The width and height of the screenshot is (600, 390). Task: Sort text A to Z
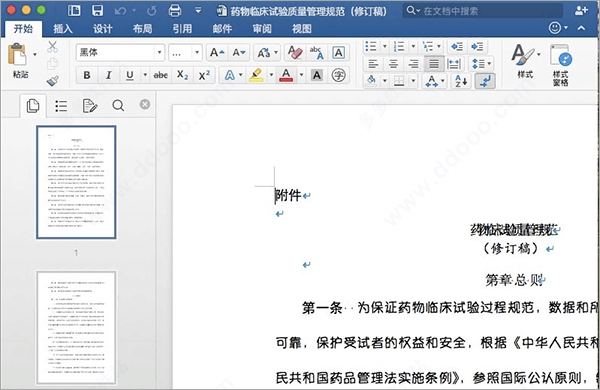pyautogui.click(x=461, y=81)
